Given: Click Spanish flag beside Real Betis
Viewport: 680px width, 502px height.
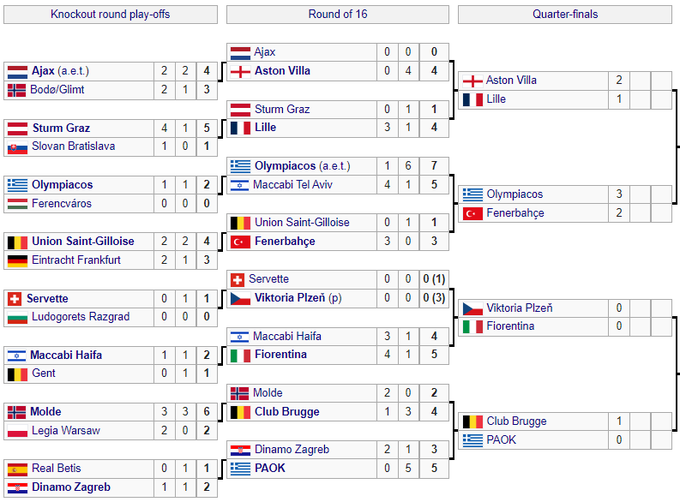Looking at the screenshot, I should tap(17, 469).
